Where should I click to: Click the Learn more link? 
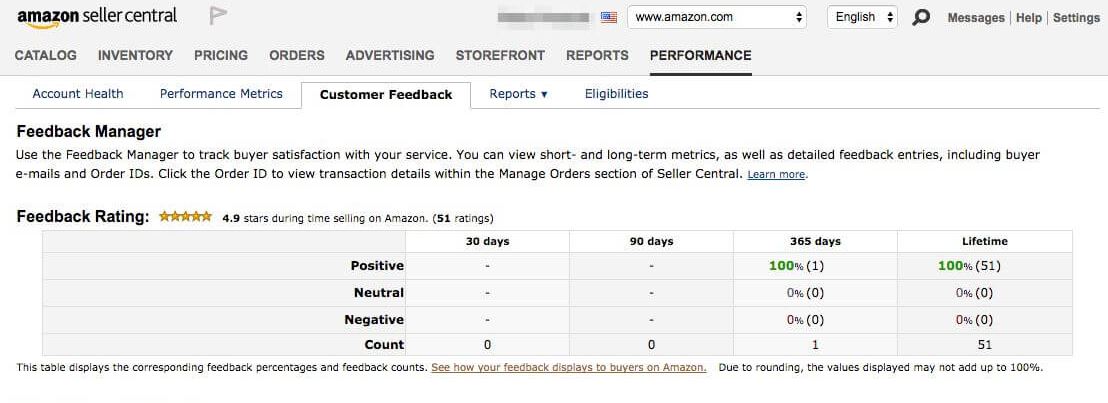click(776, 175)
